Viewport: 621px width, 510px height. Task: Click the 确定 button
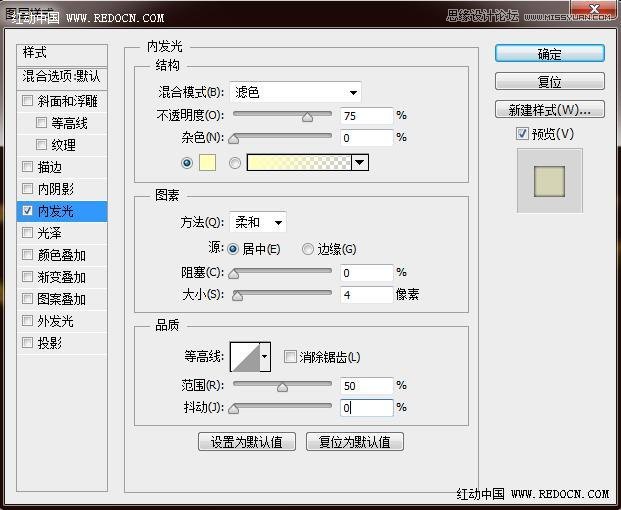[x=550, y=53]
